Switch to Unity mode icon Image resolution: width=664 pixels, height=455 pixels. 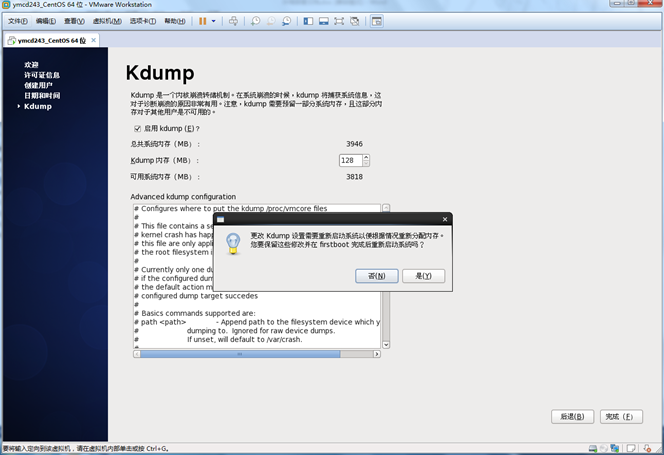tap(354, 21)
